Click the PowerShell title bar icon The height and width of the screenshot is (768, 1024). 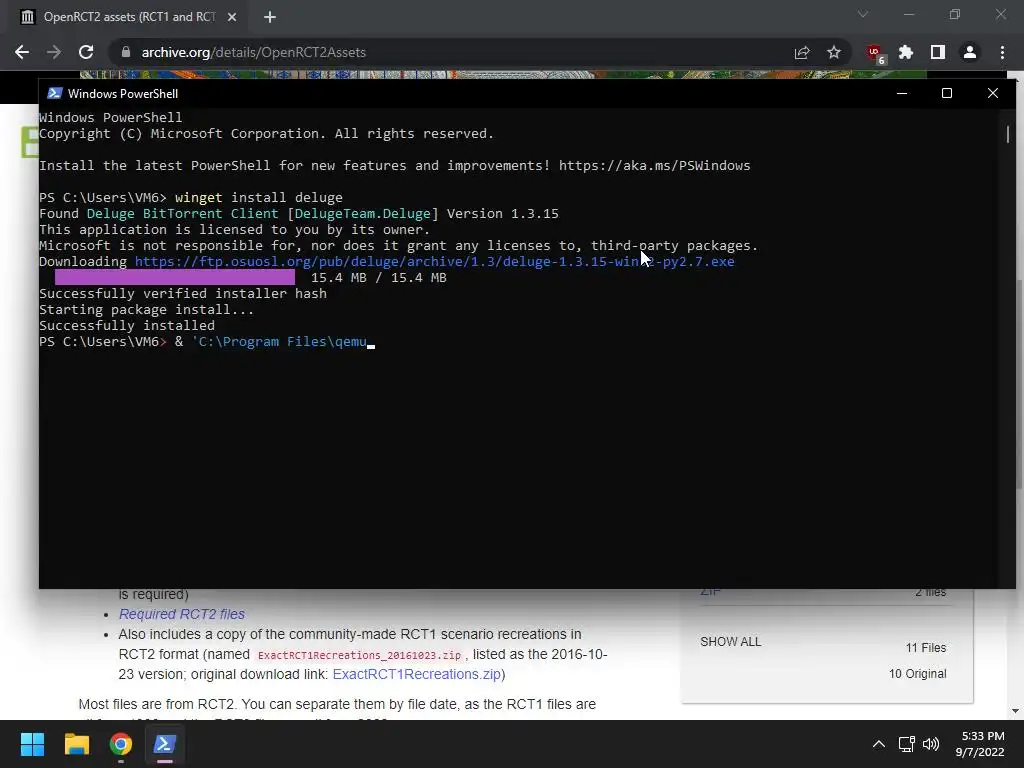(x=55, y=93)
